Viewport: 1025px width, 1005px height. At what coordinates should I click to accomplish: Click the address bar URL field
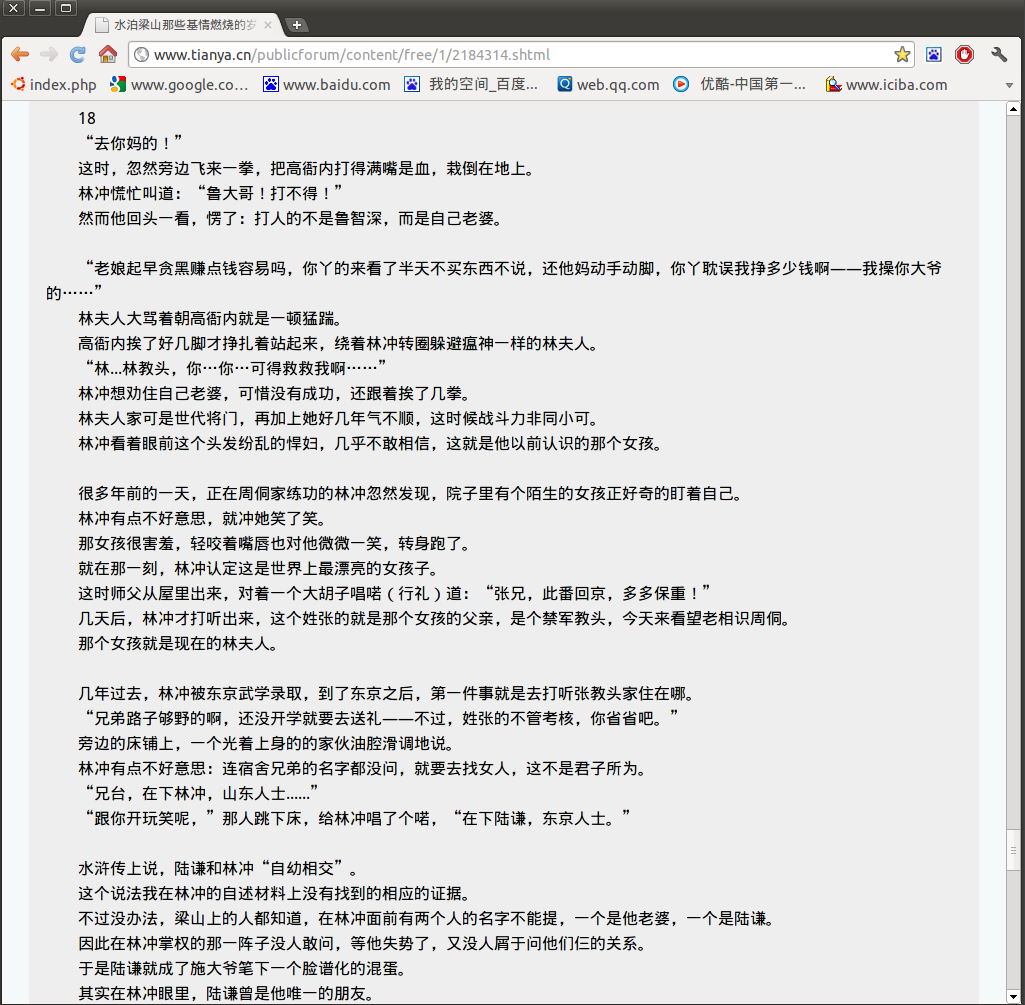point(522,55)
